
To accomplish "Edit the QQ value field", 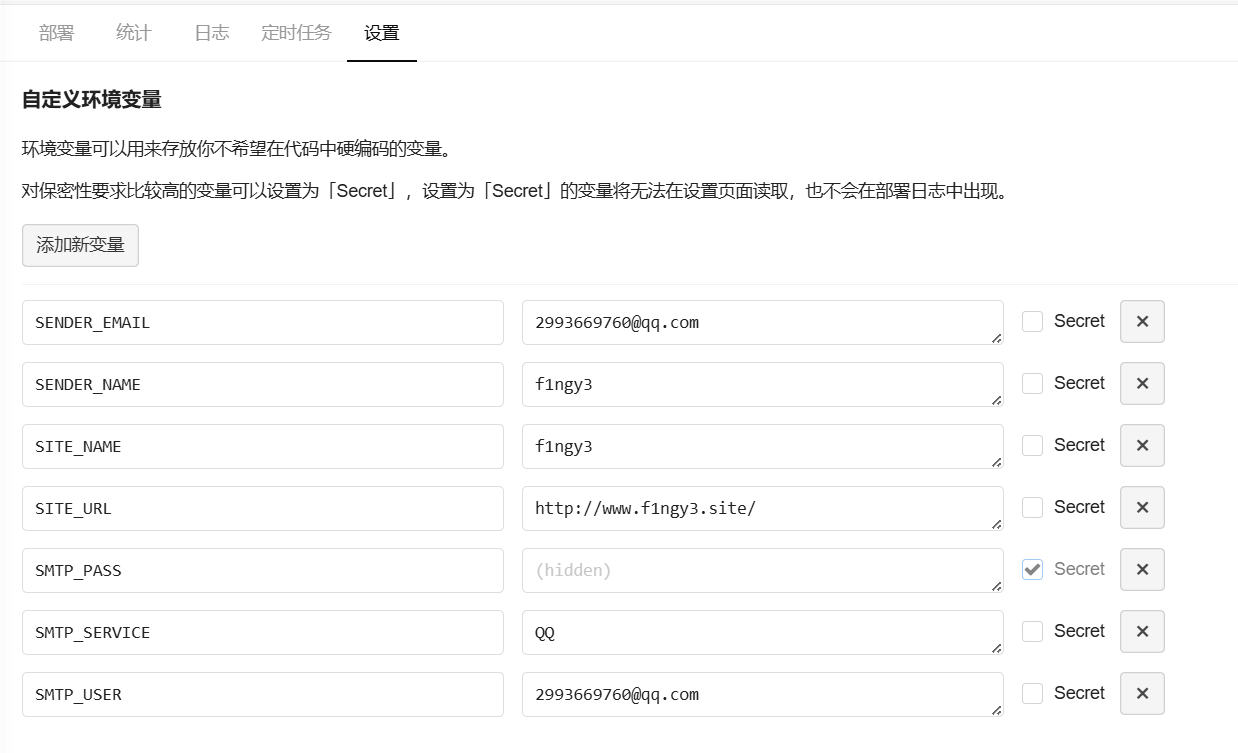I will (763, 632).
